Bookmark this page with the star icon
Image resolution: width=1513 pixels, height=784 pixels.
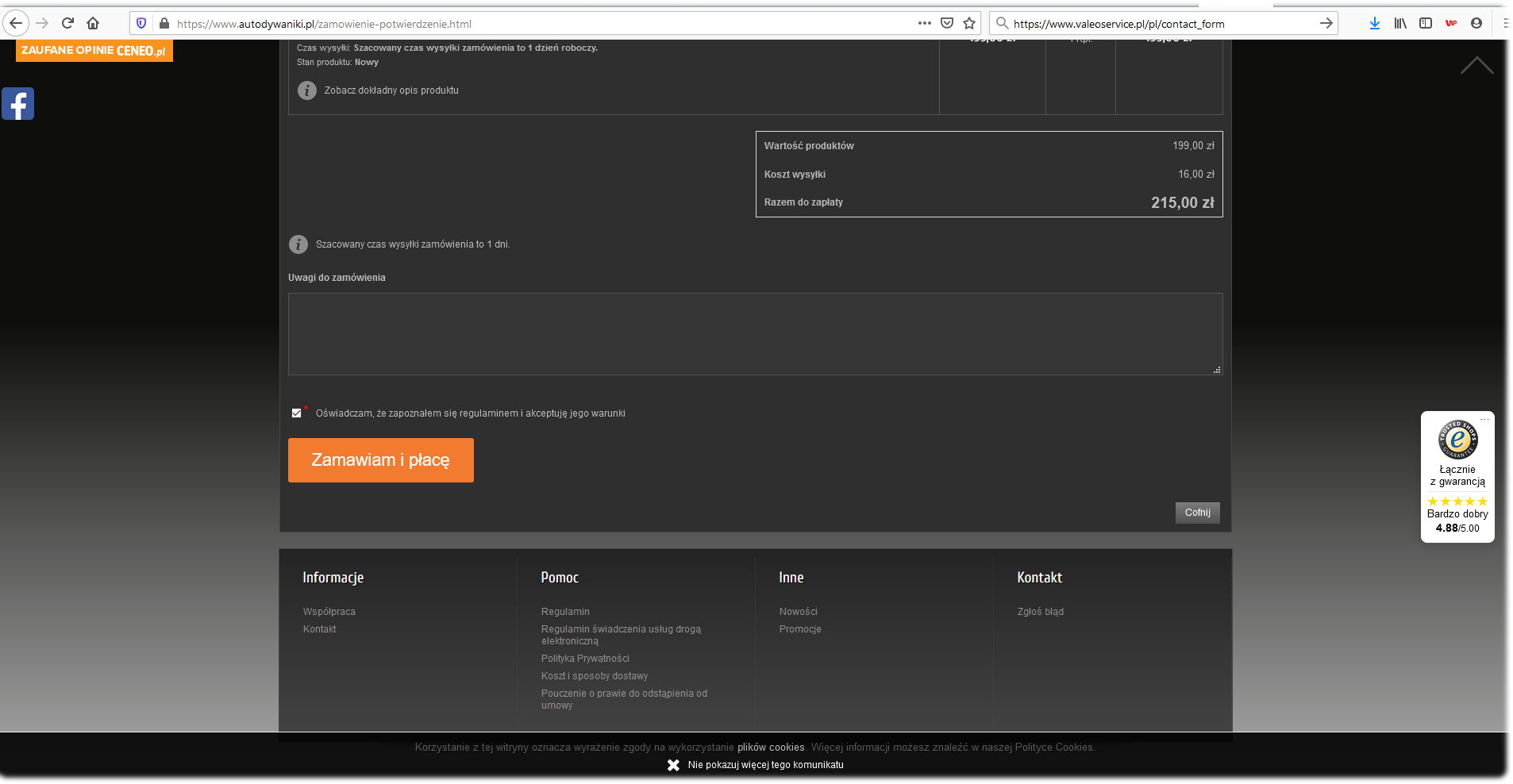click(x=968, y=23)
